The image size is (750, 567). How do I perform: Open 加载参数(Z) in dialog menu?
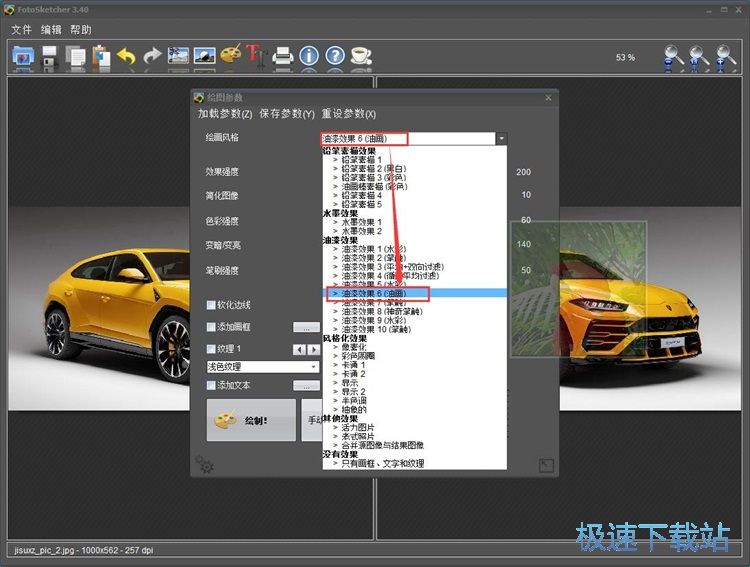pyautogui.click(x=225, y=114)
